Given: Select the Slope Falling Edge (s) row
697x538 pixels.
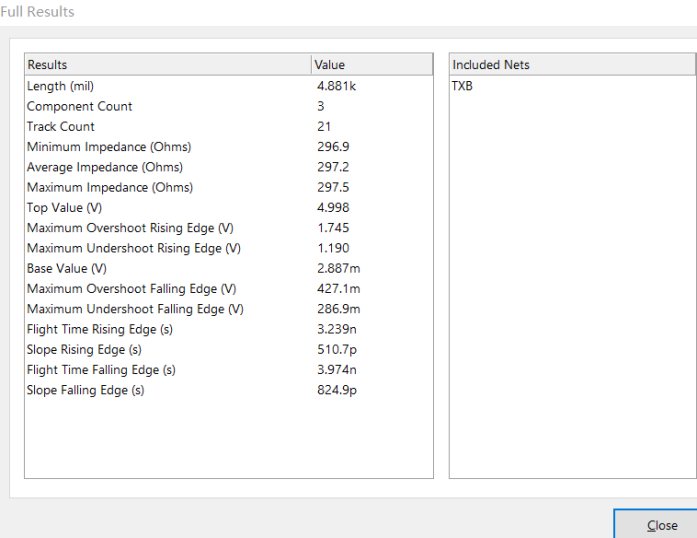Looking at the screenshot, I should pyautogui.click(x=229, y=390).
